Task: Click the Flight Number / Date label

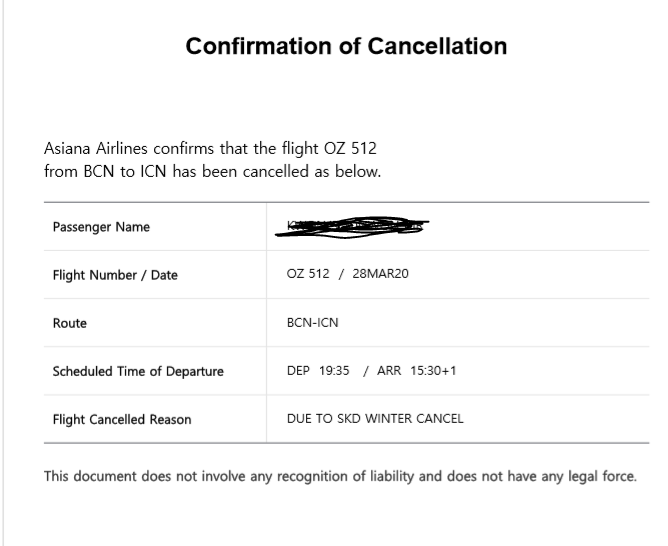Action: click(x=115, y=275)
